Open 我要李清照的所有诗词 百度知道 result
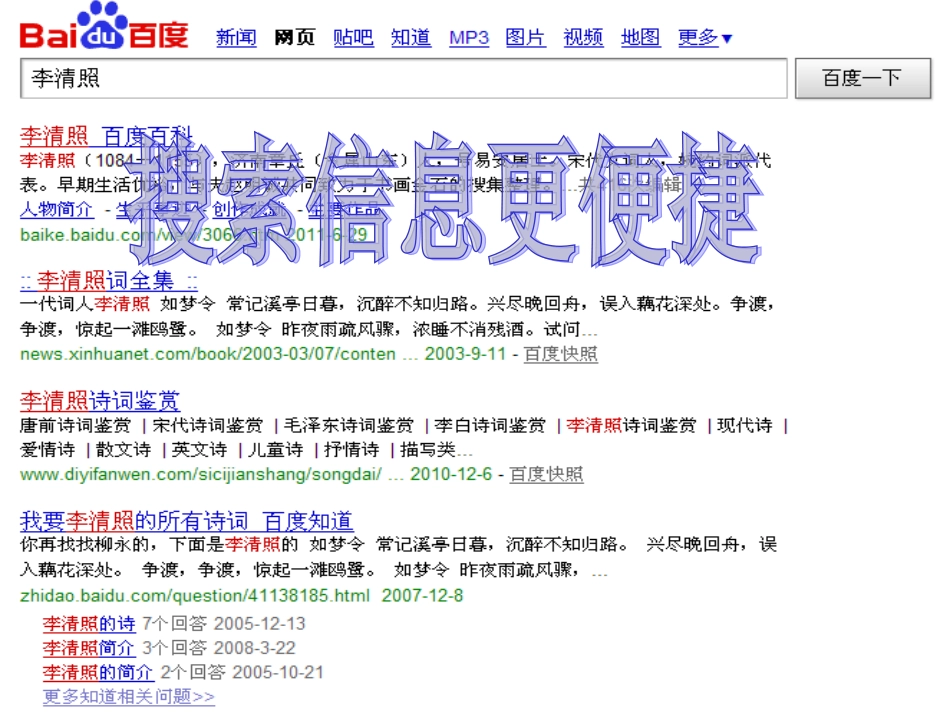 click(x=187, y=521)
